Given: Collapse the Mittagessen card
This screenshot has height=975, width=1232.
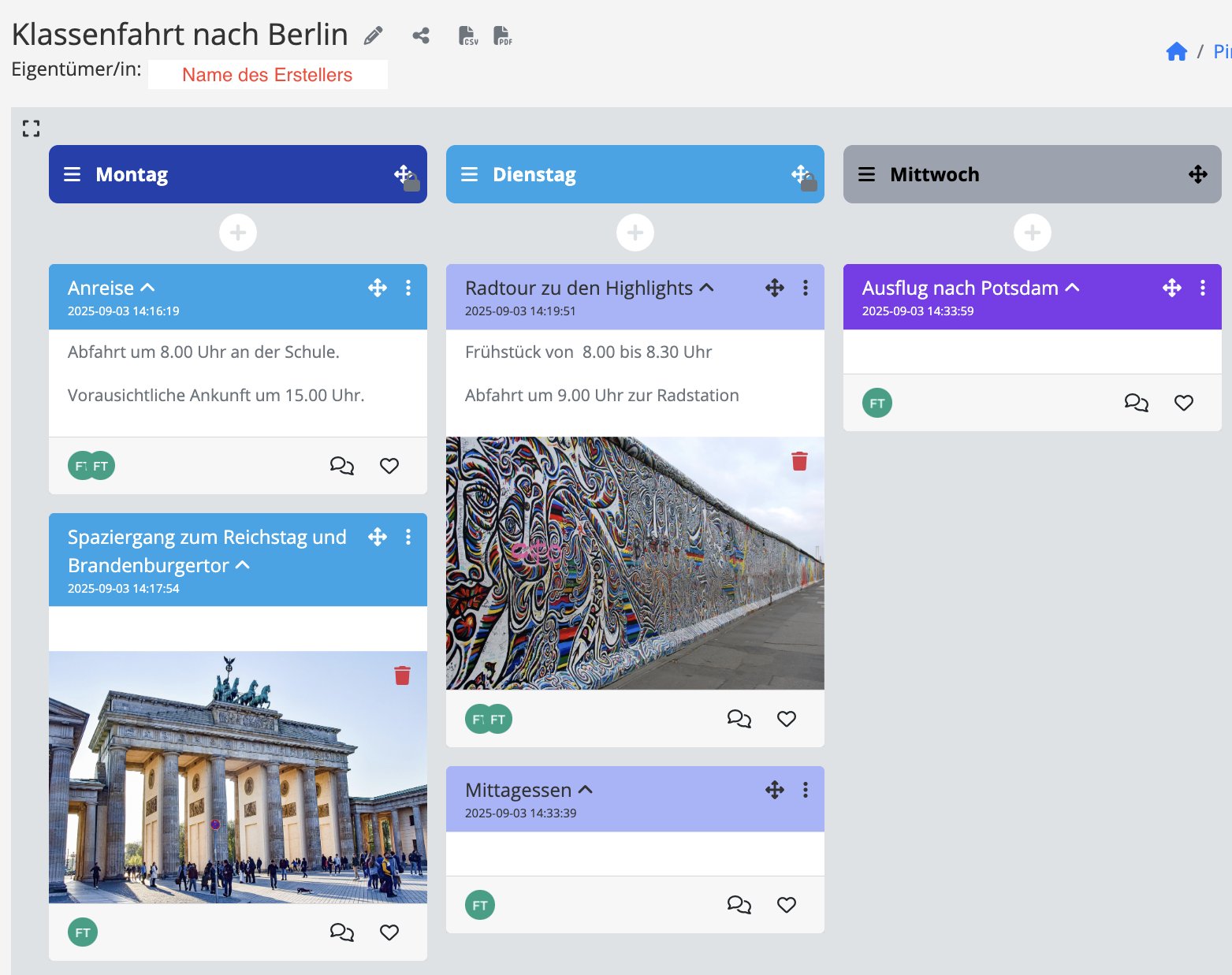Looking at the screenshot, I should pyautogui.click(x=586, y=790).
